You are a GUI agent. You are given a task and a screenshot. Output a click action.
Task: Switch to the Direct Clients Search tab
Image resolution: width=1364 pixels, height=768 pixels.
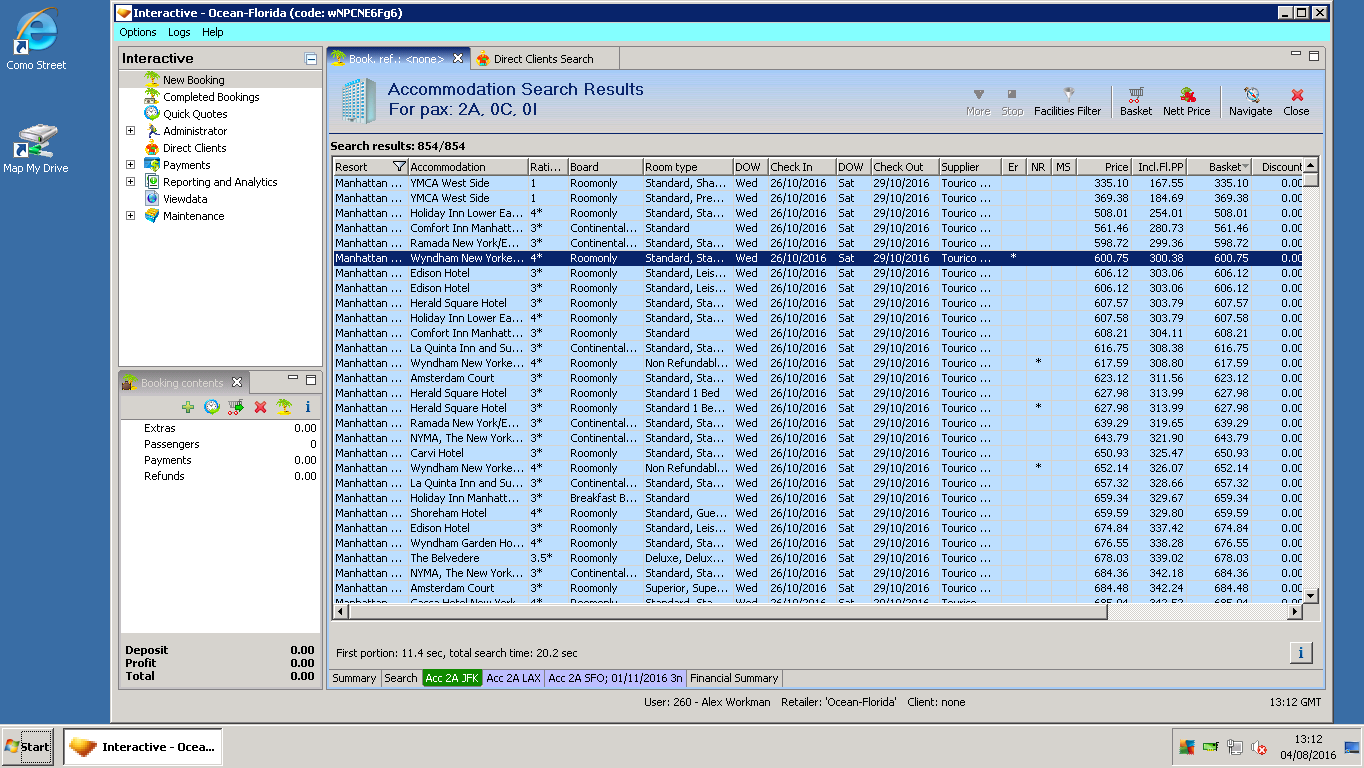(543, 59)
